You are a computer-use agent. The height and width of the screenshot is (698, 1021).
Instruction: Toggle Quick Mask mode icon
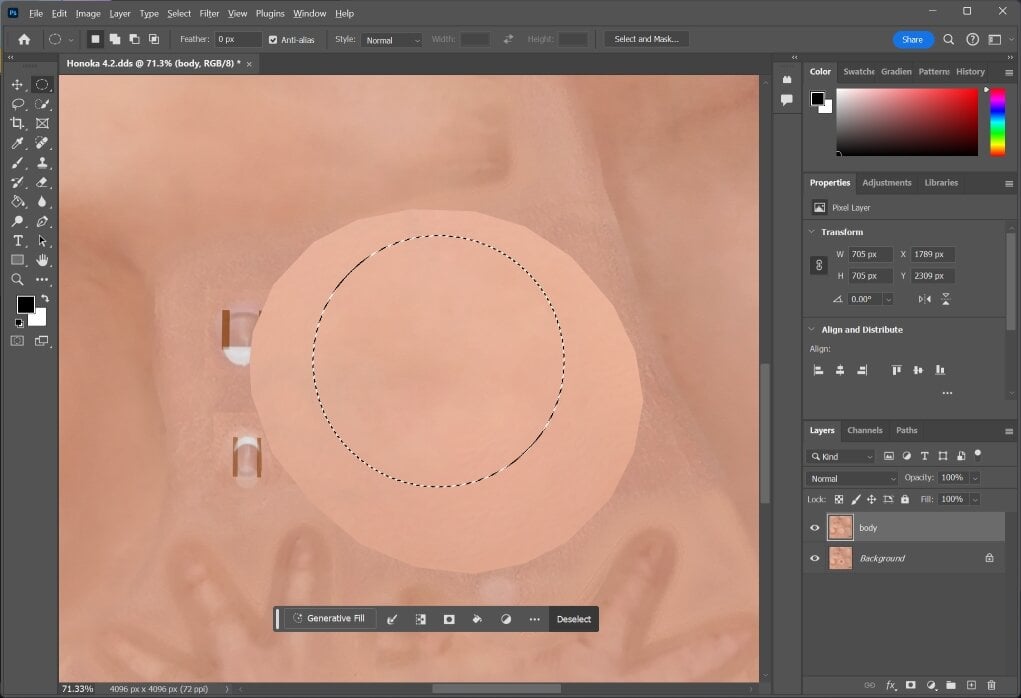18,341
